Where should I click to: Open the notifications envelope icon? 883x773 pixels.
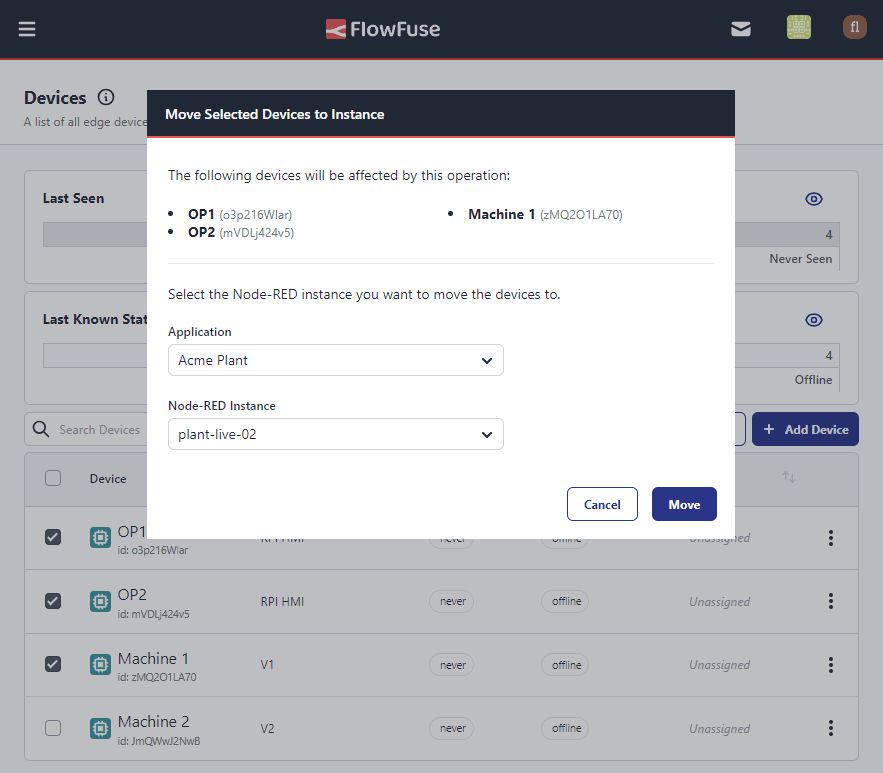[740, 28]
